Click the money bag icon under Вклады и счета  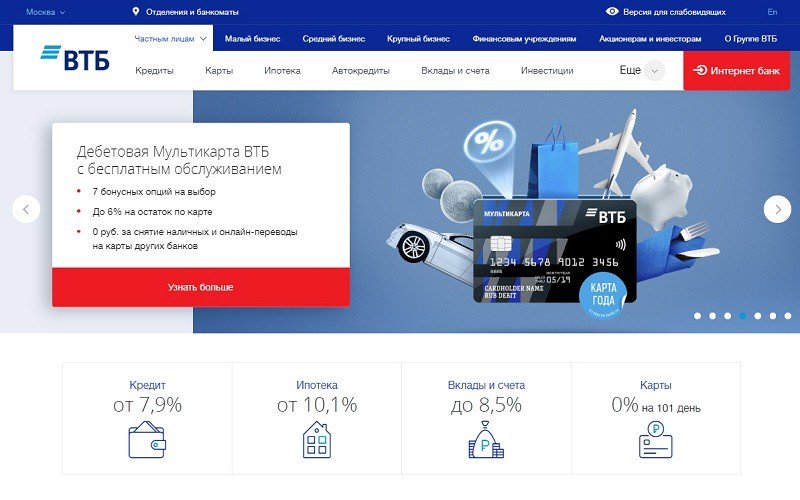click(486, 439)
